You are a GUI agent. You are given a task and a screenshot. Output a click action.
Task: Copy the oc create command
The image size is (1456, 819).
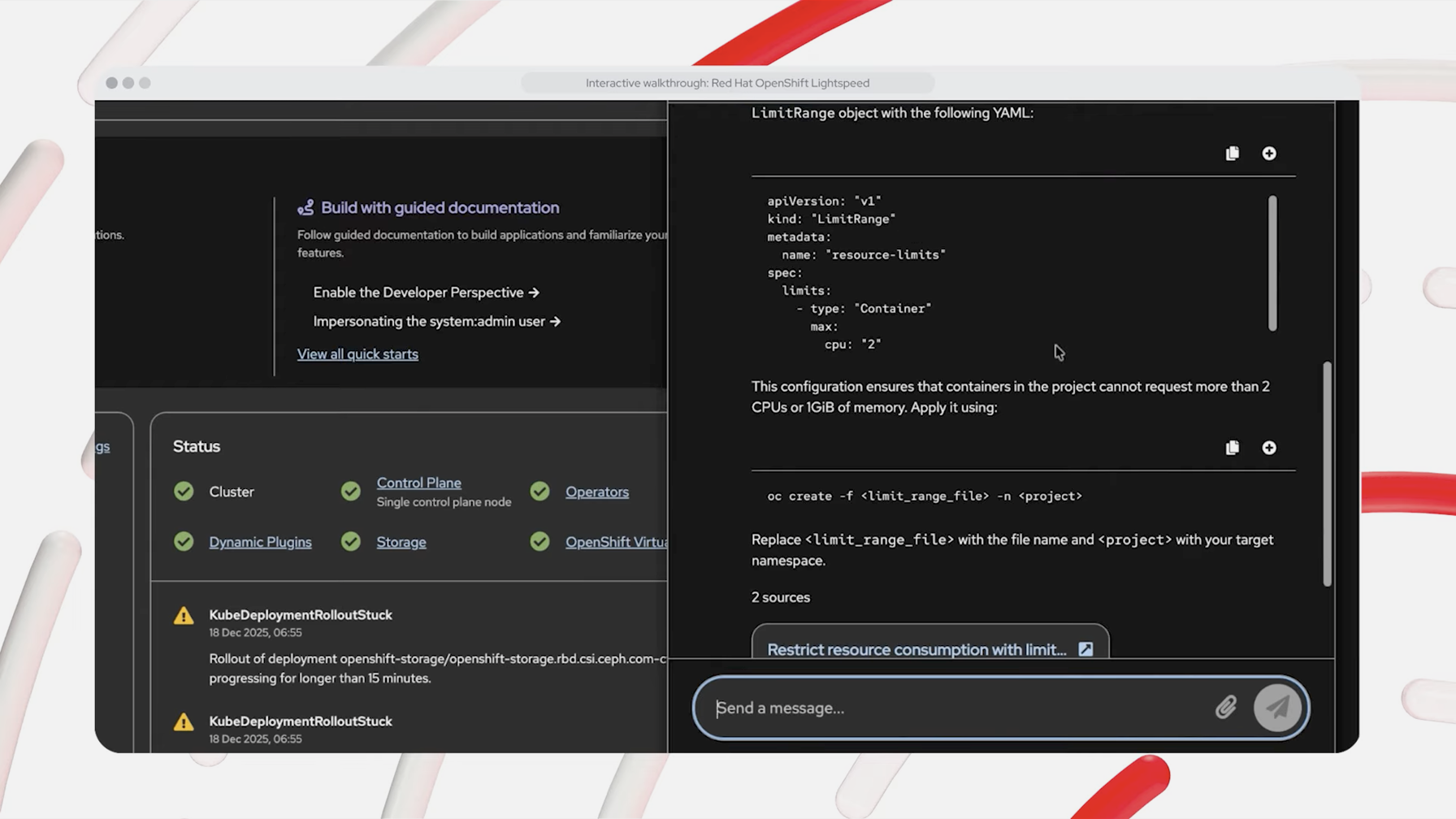click(1232, 448)
